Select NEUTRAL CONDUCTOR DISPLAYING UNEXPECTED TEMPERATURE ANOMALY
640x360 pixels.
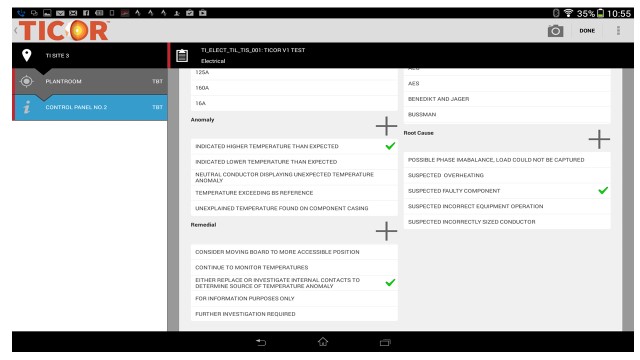point(294,177)
